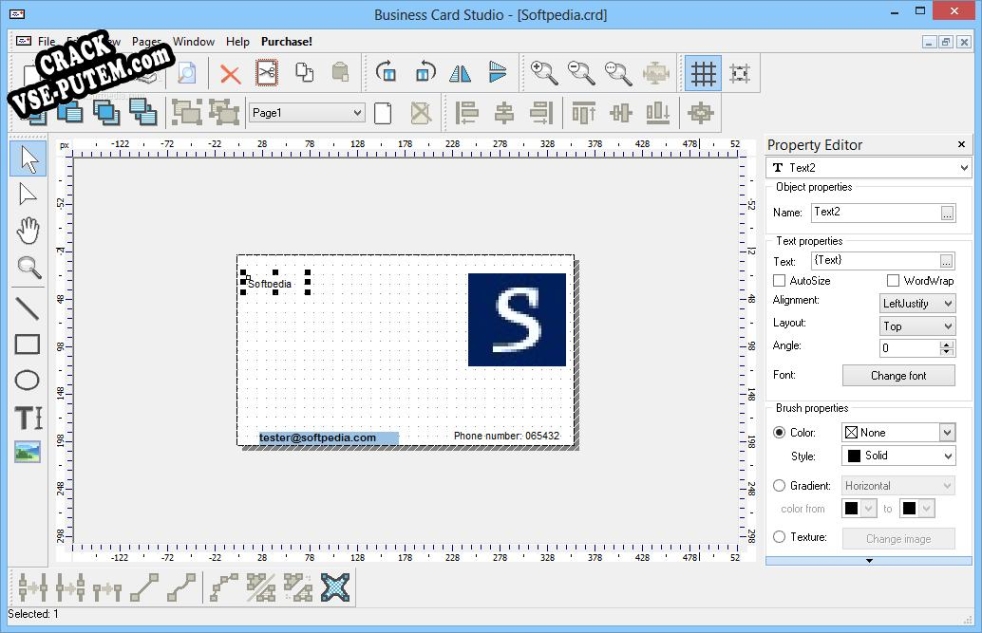Open the Pages menu
Image resolution: width=982 pixels, height=633 pixels.
coord(147,41)
